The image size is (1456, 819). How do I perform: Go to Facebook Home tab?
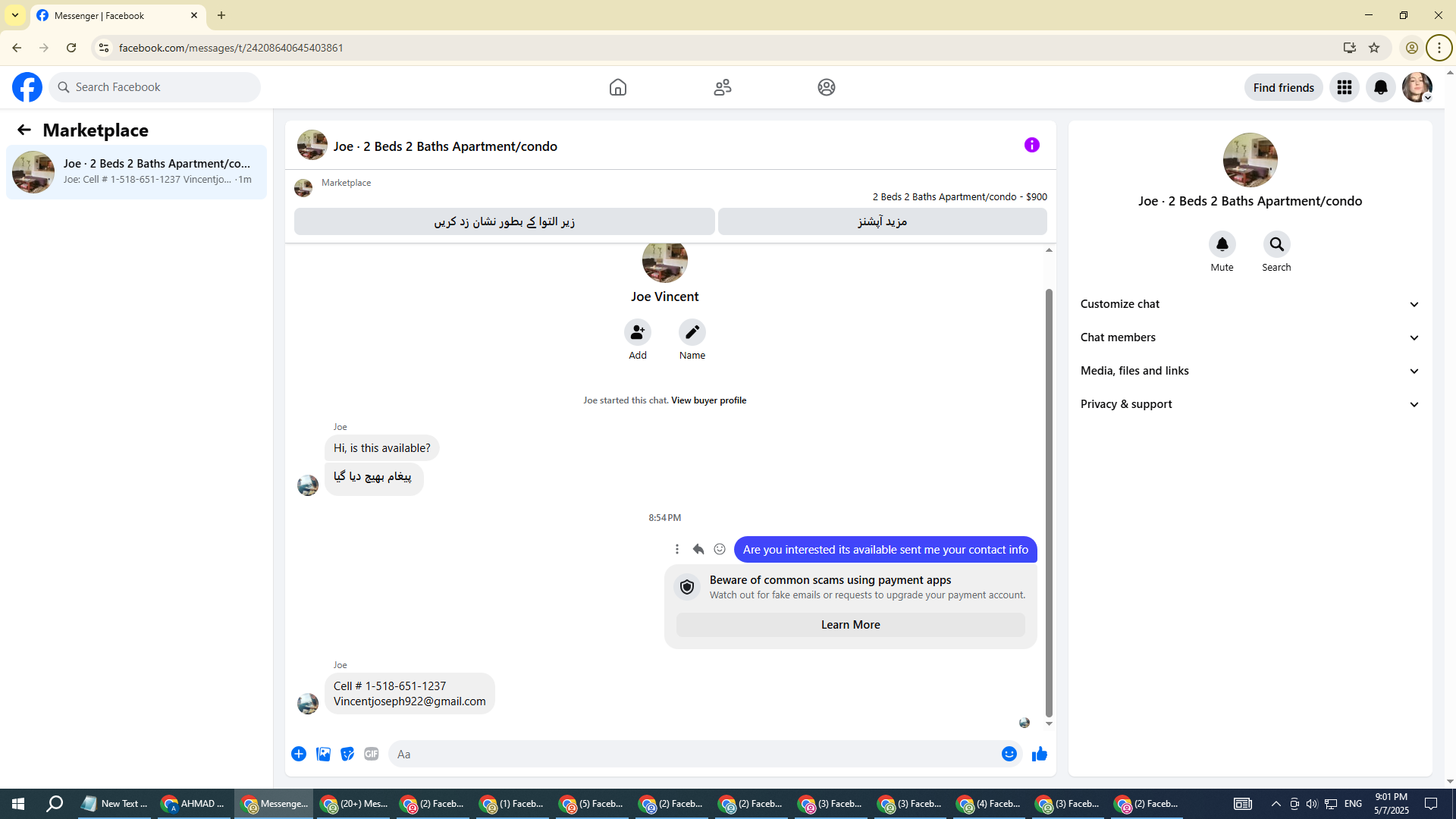tap(618, 87)
